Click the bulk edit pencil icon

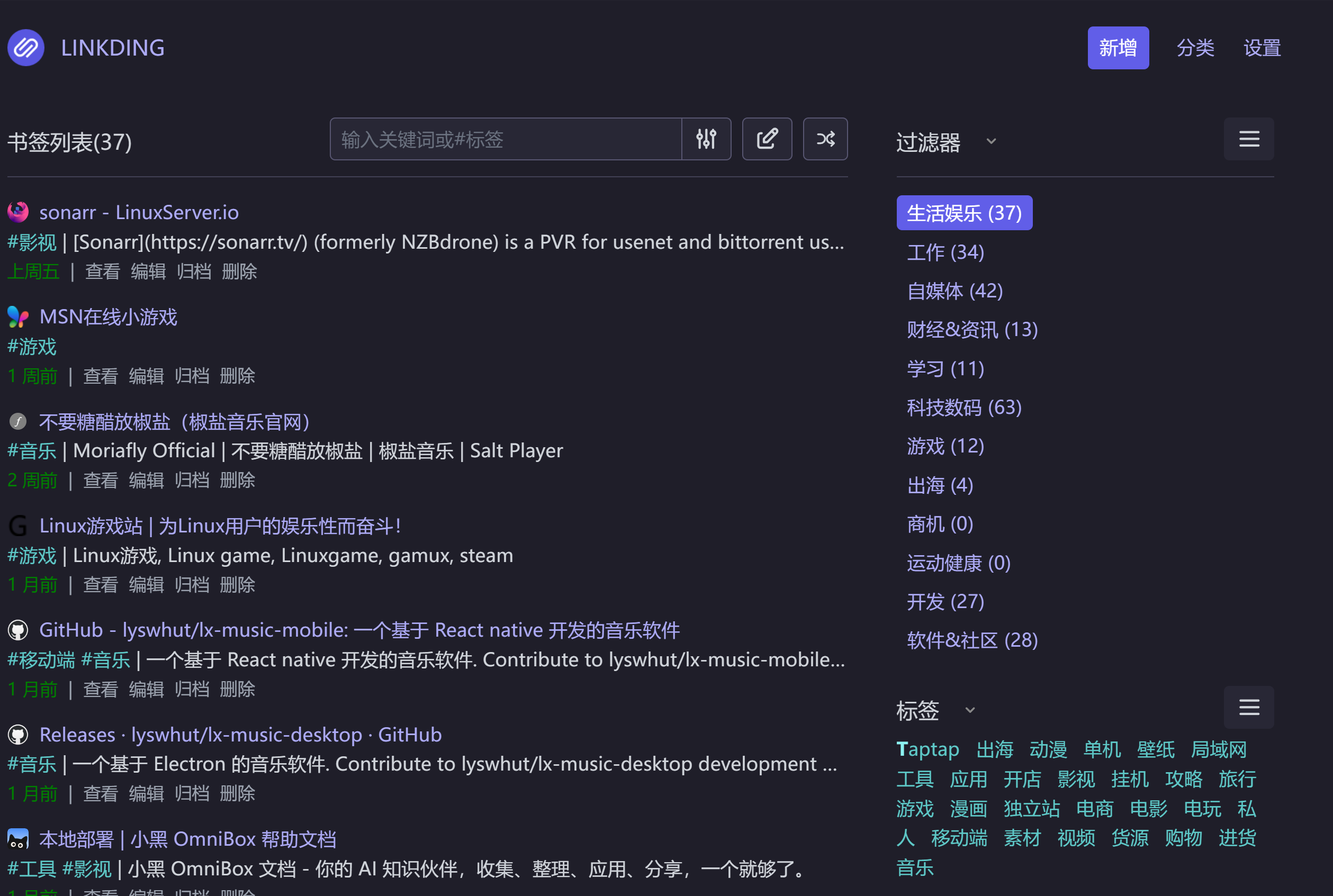tap(767, 139)
